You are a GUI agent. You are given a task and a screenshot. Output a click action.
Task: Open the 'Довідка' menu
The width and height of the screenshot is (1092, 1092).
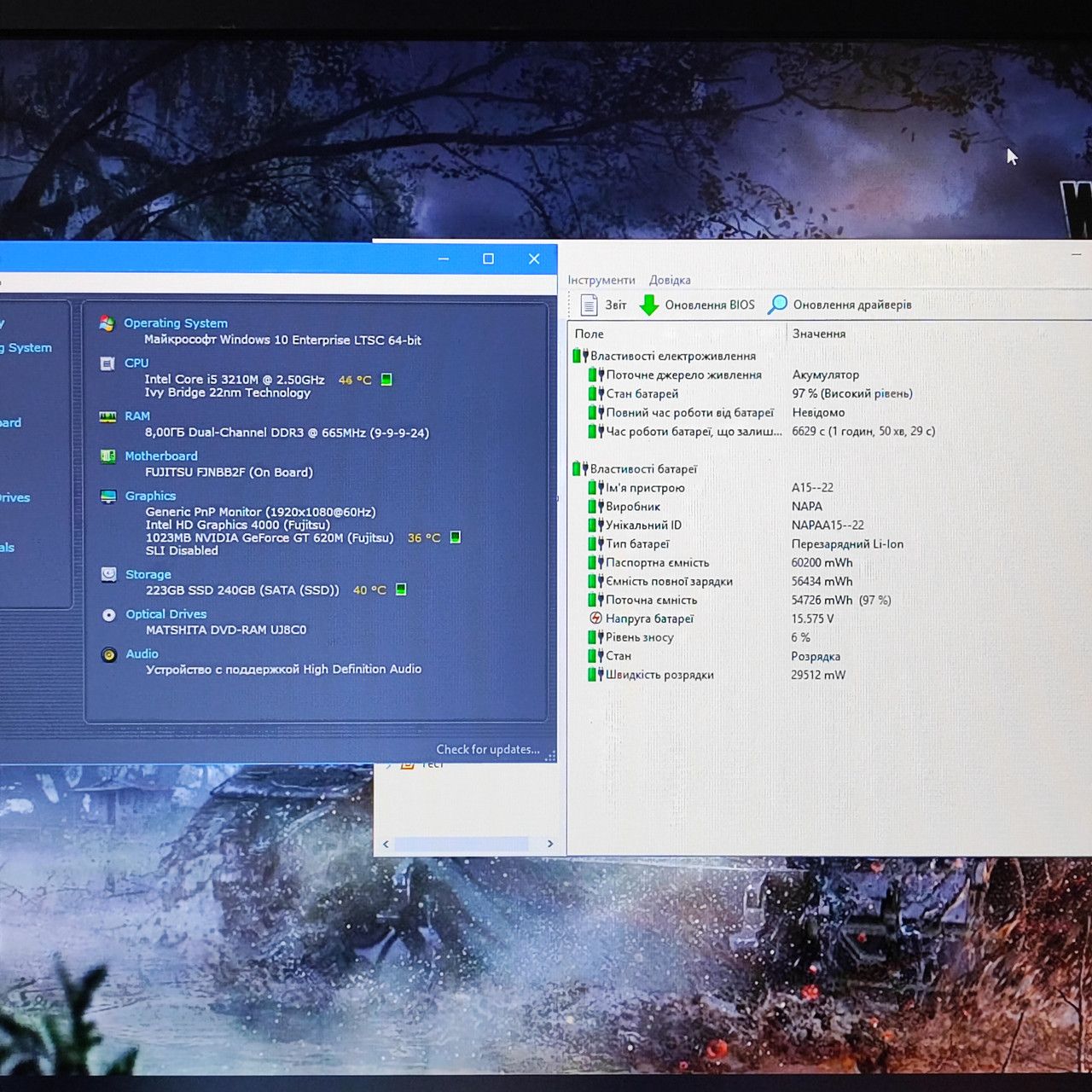[x=670, y=280]
